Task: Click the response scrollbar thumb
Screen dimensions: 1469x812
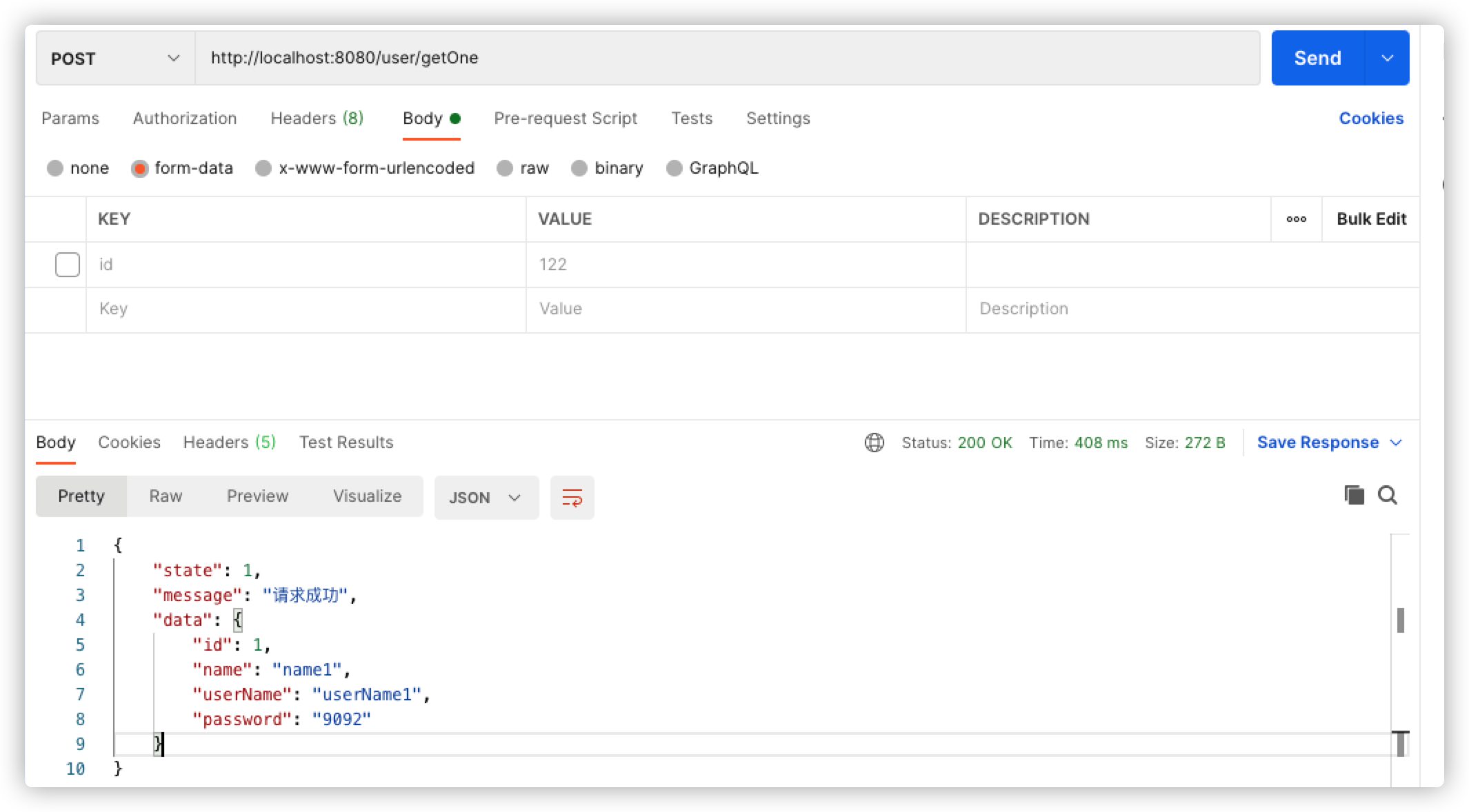Action: 1401,620
